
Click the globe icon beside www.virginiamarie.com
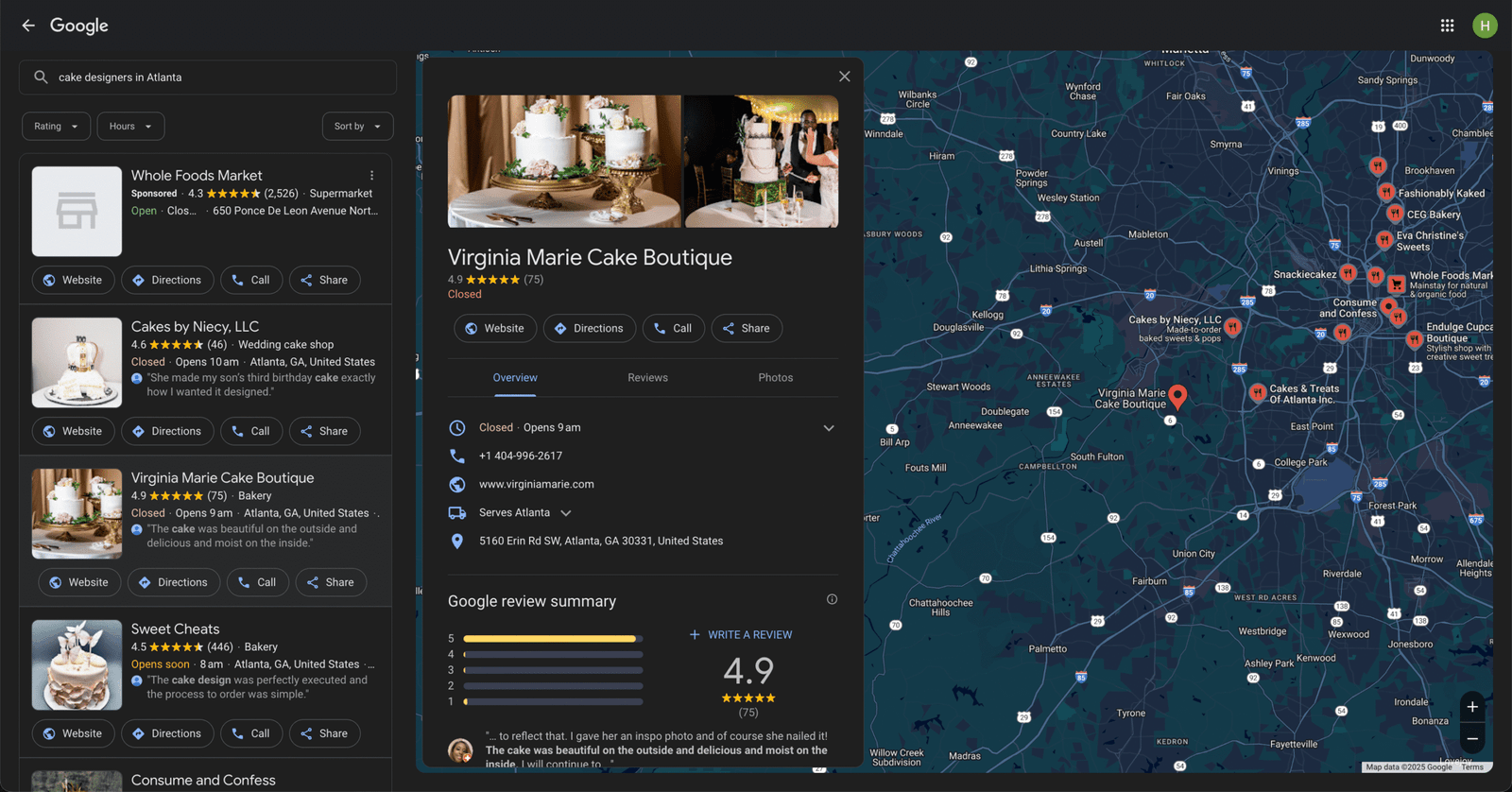tap(457, 484)
